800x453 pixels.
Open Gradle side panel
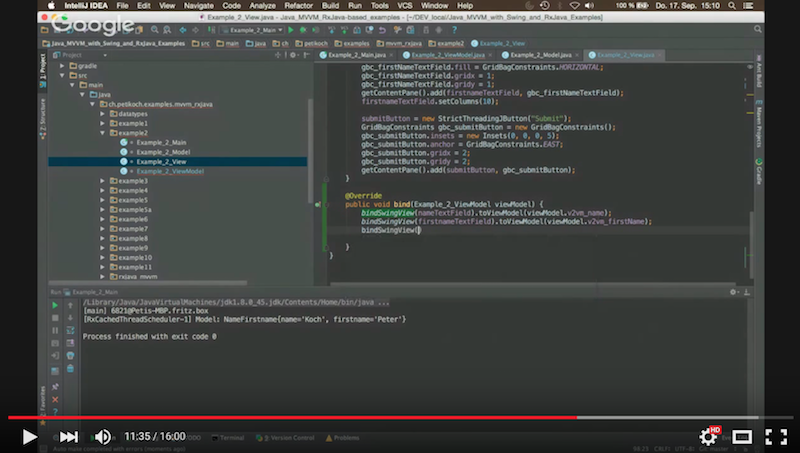click(x=759, y=172)
